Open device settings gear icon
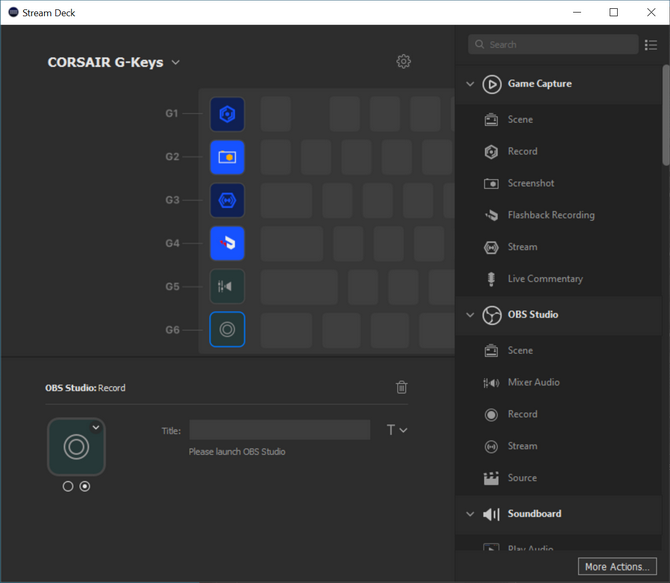 pyautogui.click(x=403, y=62)
